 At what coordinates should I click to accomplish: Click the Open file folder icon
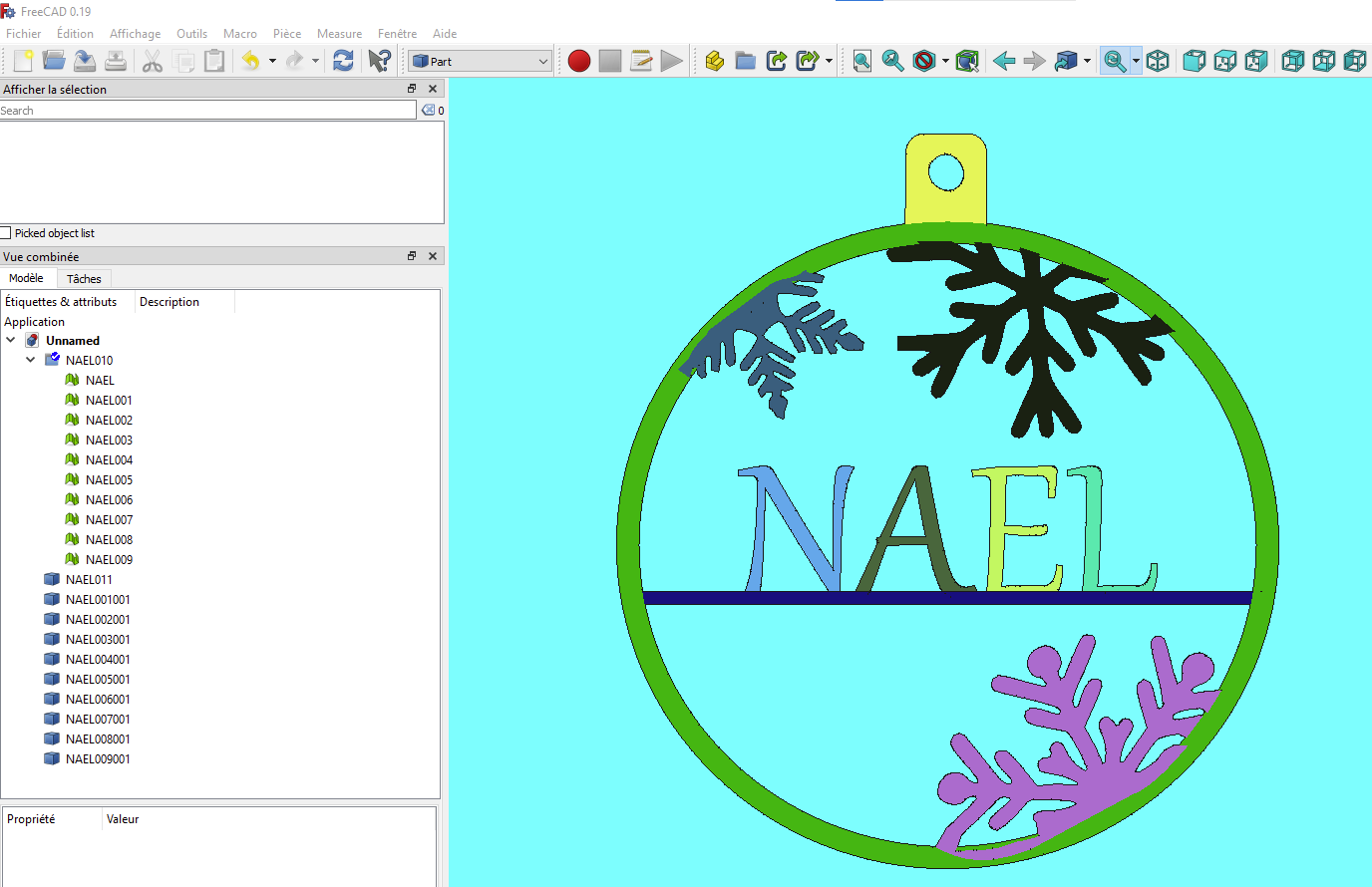click(54, 61)
